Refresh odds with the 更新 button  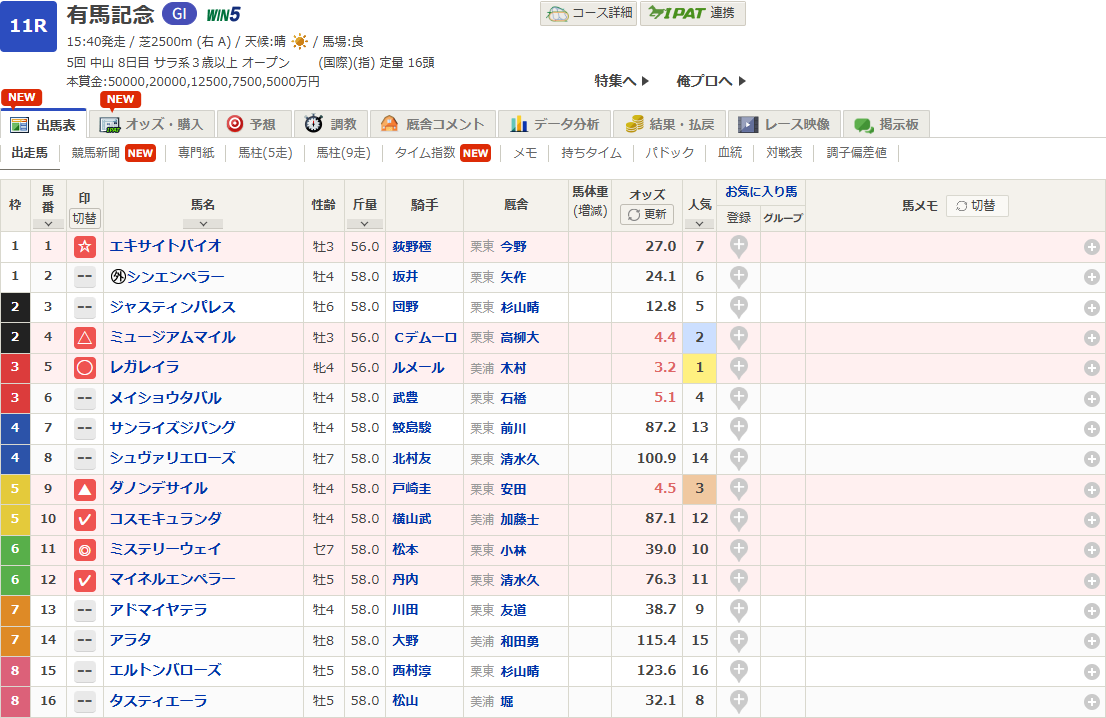coord(647,215)
